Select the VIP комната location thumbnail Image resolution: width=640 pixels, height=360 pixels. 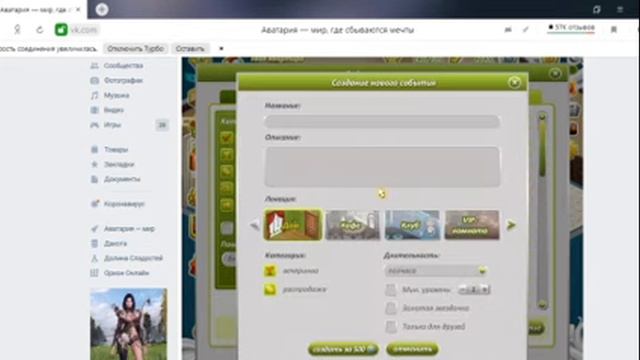click(472, 225)
